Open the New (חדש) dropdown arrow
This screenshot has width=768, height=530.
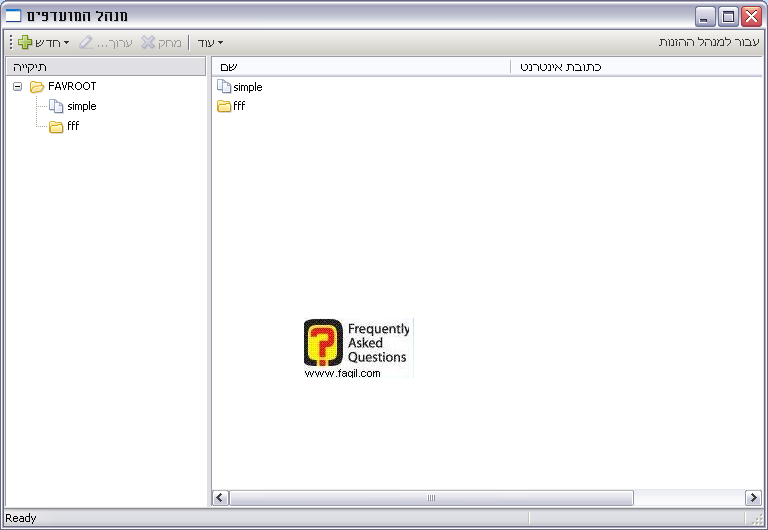click(x=66, y=43)
